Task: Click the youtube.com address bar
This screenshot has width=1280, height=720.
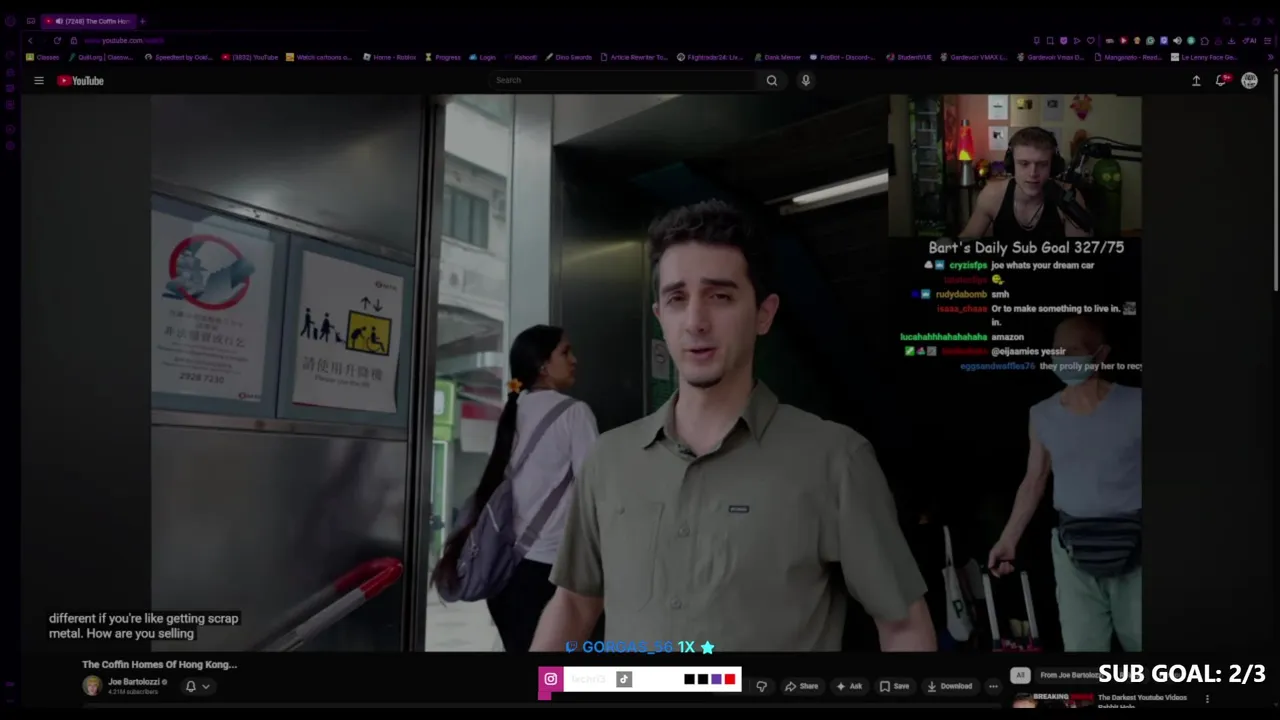Action: 123,40
